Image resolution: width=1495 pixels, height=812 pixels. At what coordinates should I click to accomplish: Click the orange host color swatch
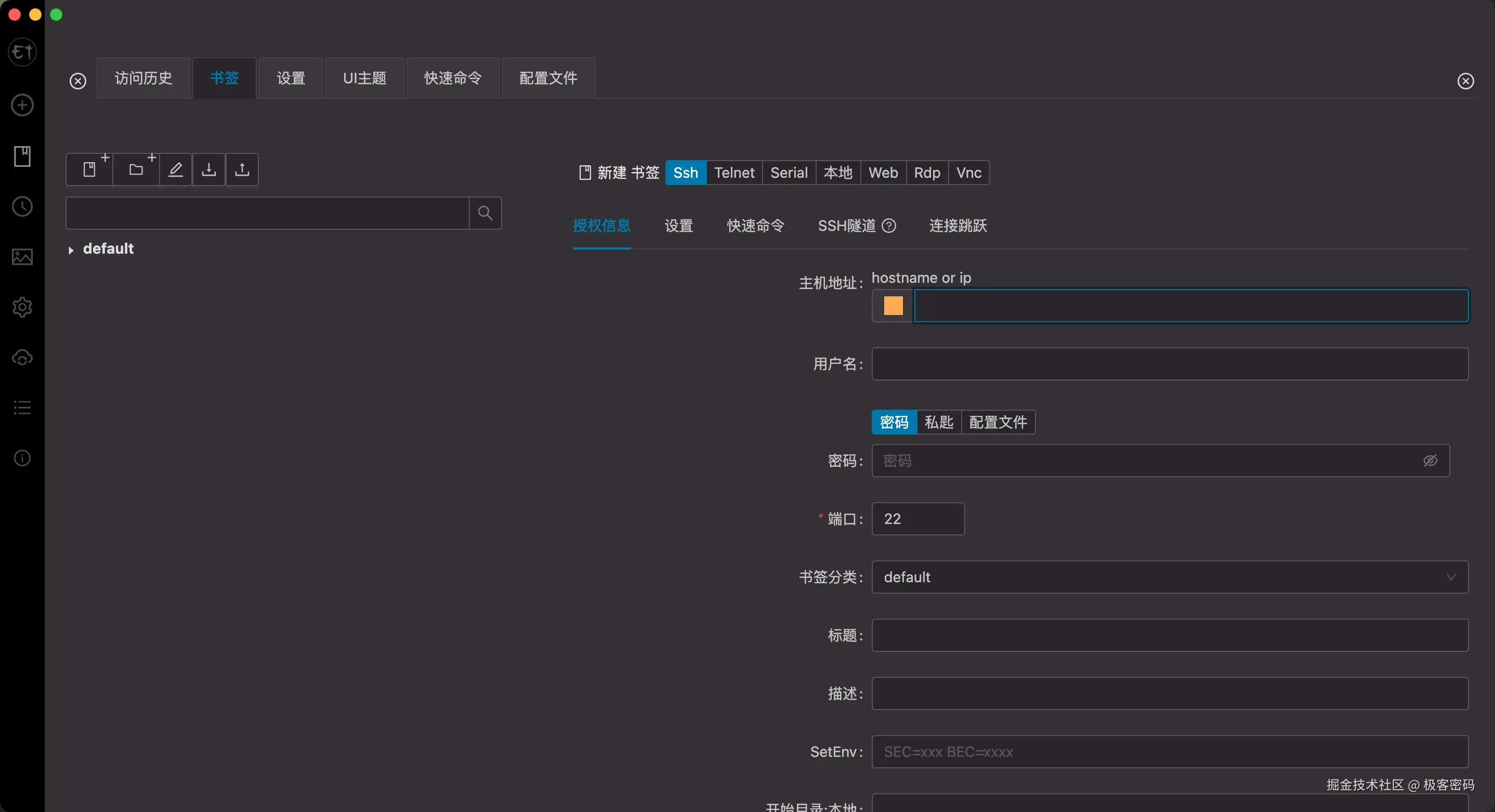(893, 306)
